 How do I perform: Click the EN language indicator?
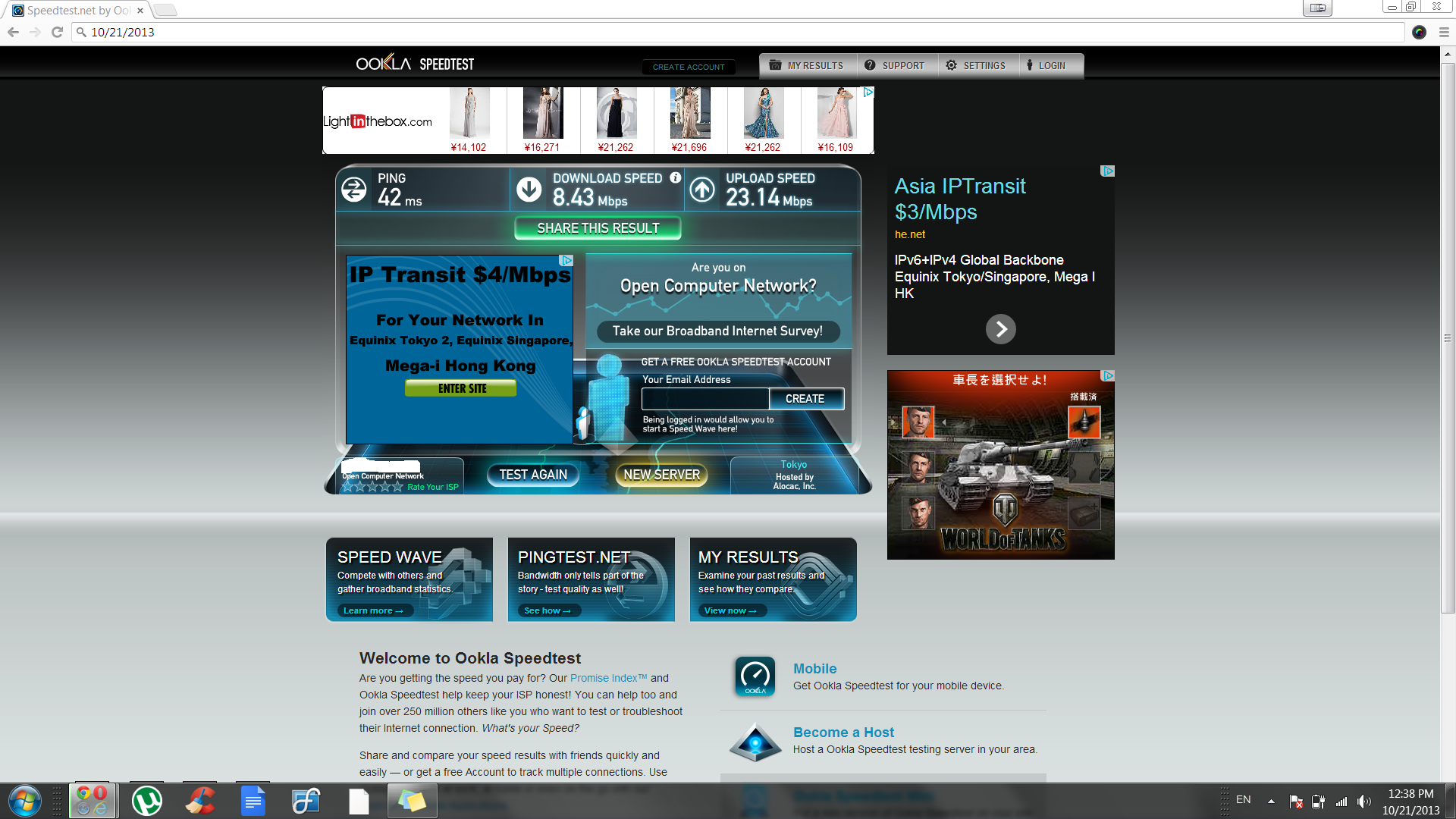click(x=1244, y=799)
